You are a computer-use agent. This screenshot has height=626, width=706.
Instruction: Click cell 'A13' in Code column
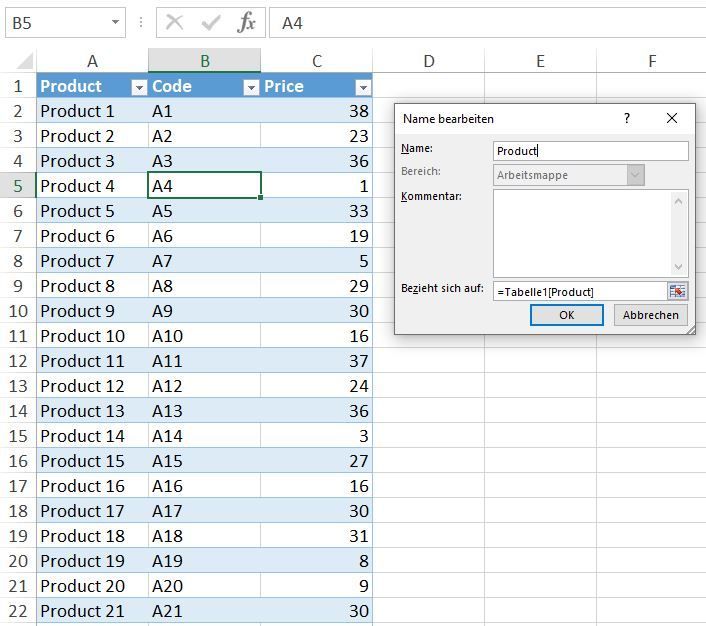tap(204, 411)
